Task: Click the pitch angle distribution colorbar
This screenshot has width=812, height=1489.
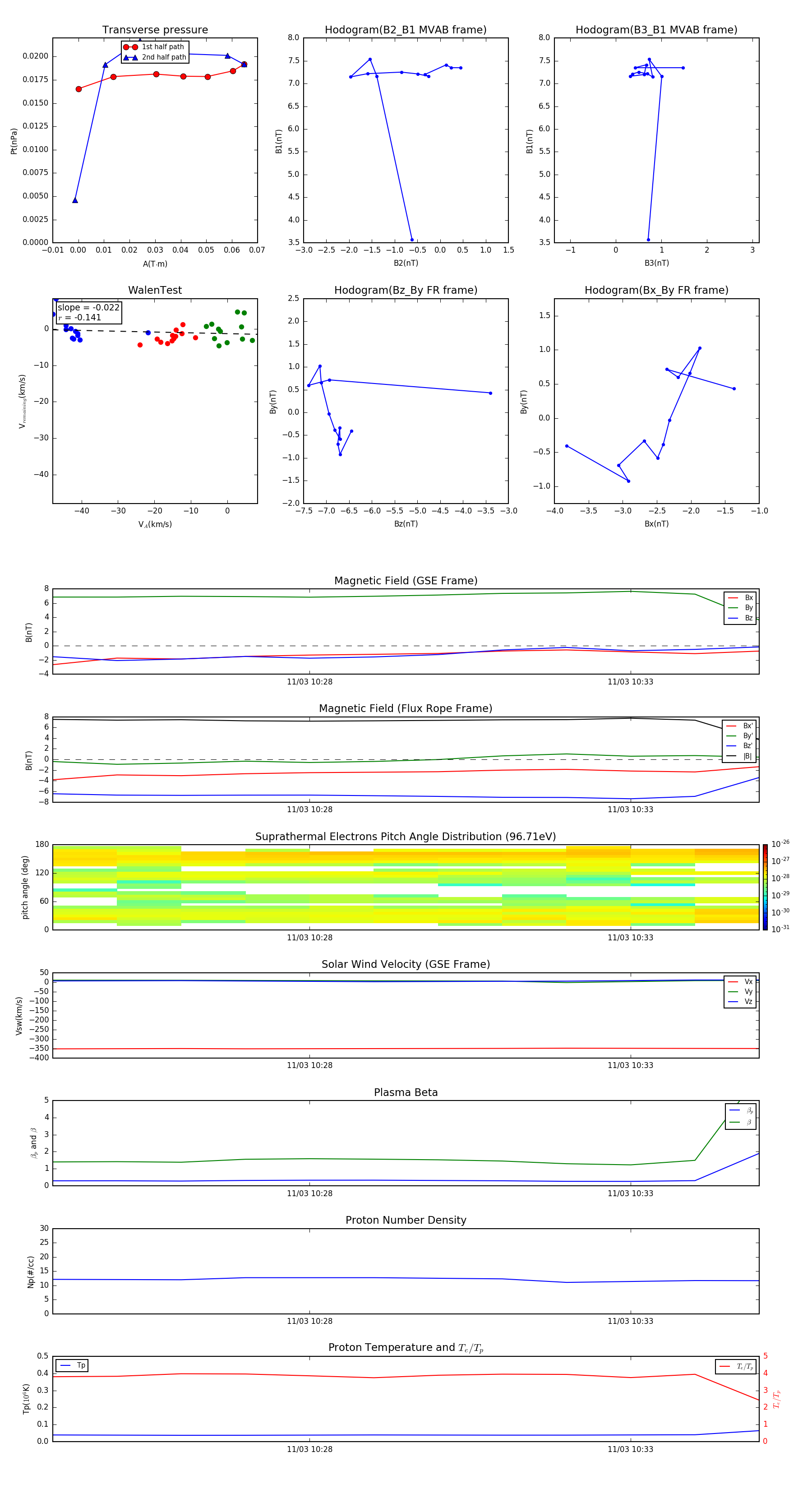Action: coord(765,887)
